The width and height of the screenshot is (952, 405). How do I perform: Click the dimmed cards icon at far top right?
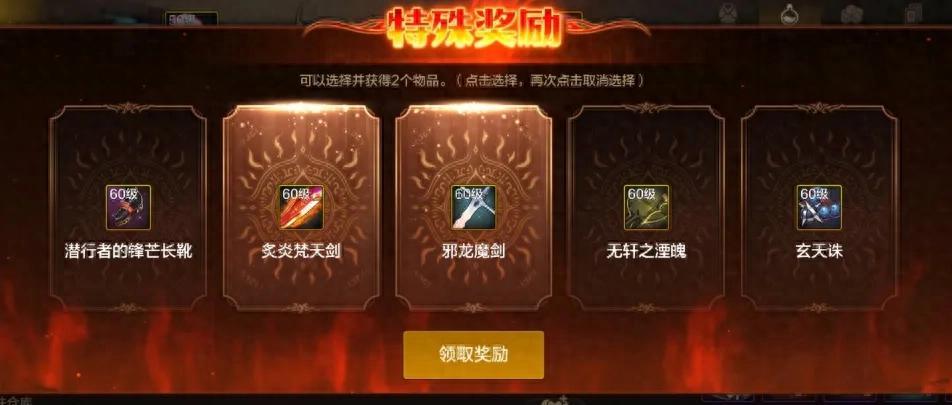click(913, 13)
